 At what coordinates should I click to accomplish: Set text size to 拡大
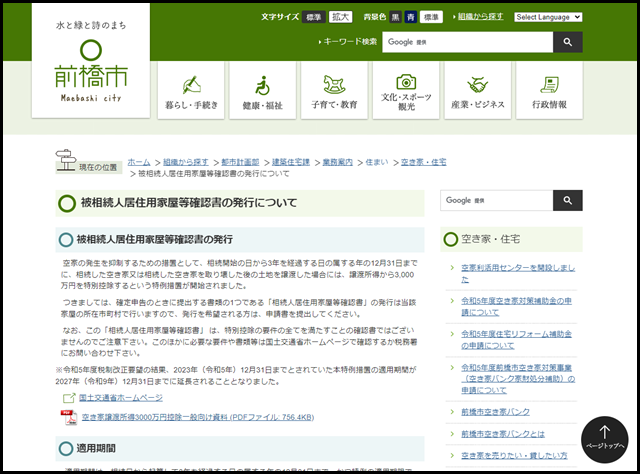pyautogui.click(x=339, y=17)
